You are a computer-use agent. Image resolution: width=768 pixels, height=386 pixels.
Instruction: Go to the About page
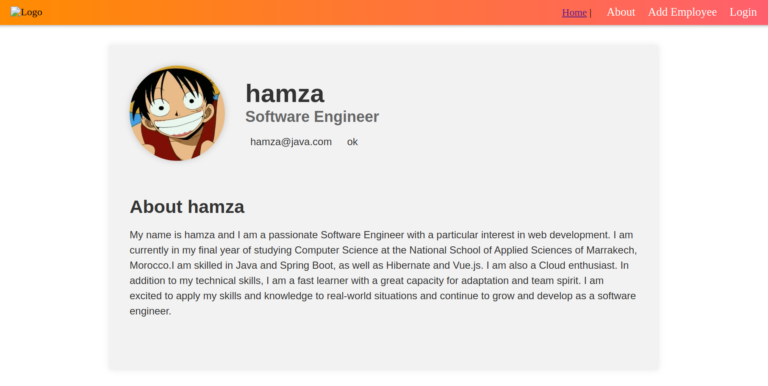click(x=621, y=12)
